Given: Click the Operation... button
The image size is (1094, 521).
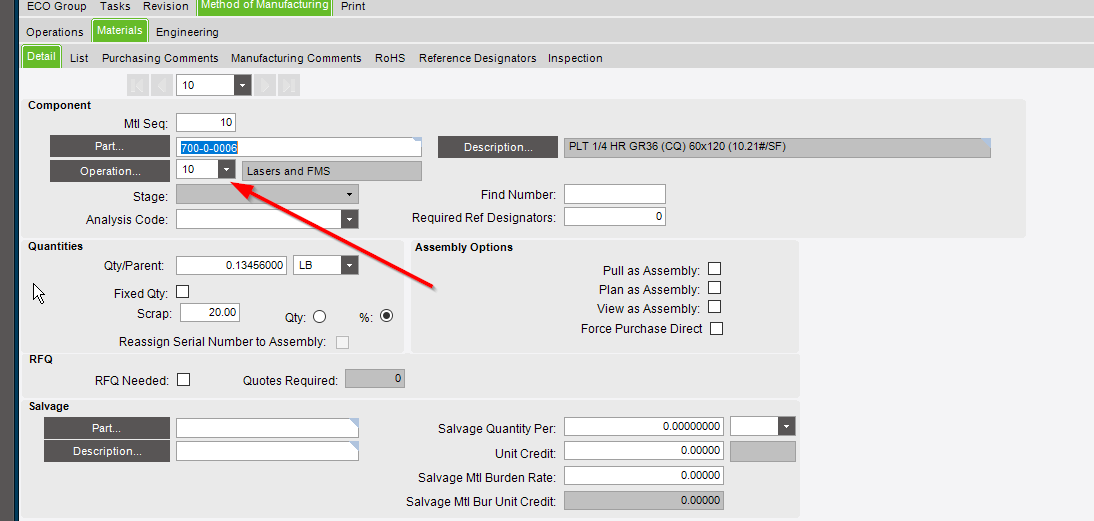Looking at the screenshot, I should click(110, 171).
